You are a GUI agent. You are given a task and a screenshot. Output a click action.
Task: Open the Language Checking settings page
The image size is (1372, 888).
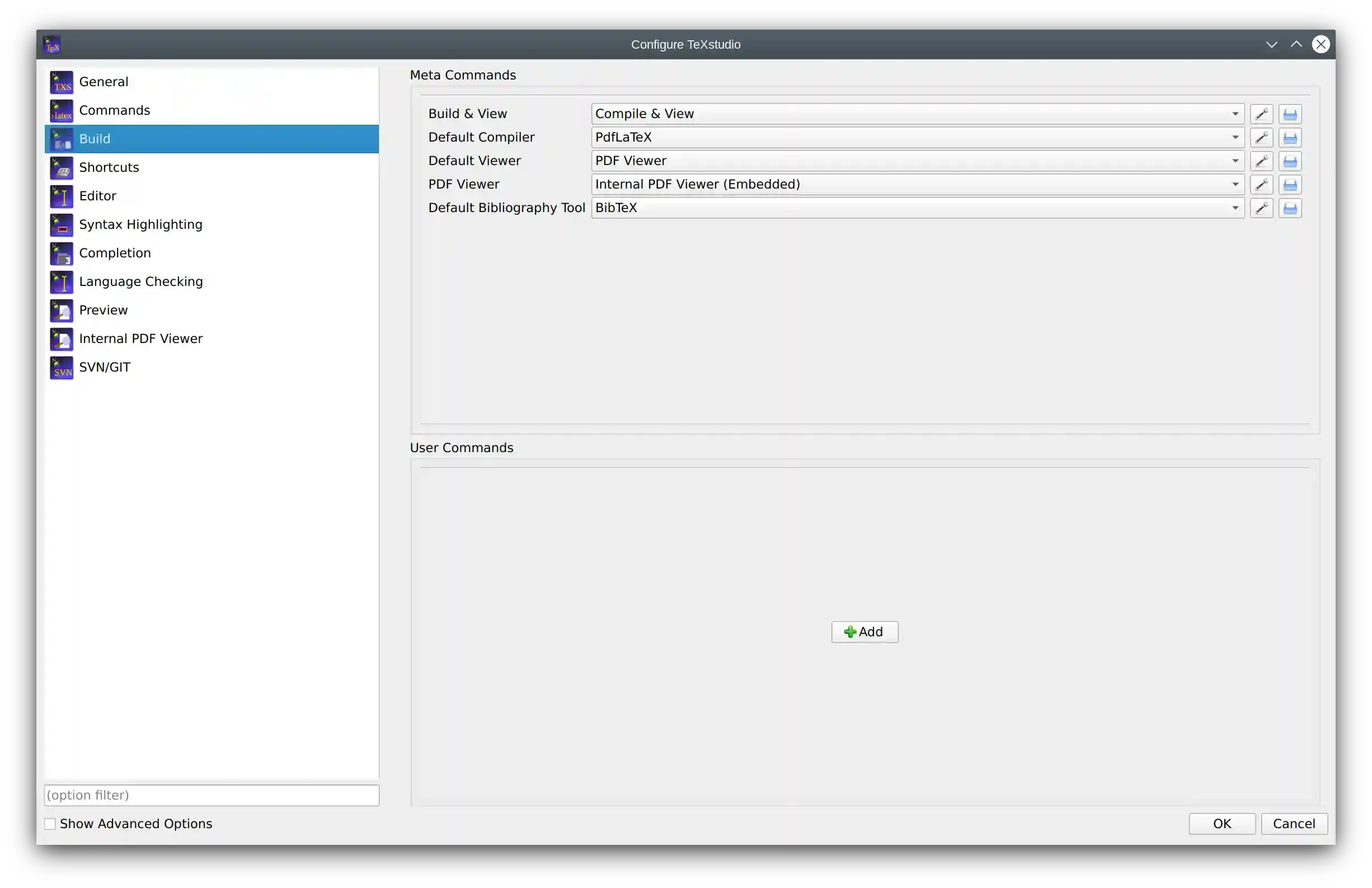point(140,281)
